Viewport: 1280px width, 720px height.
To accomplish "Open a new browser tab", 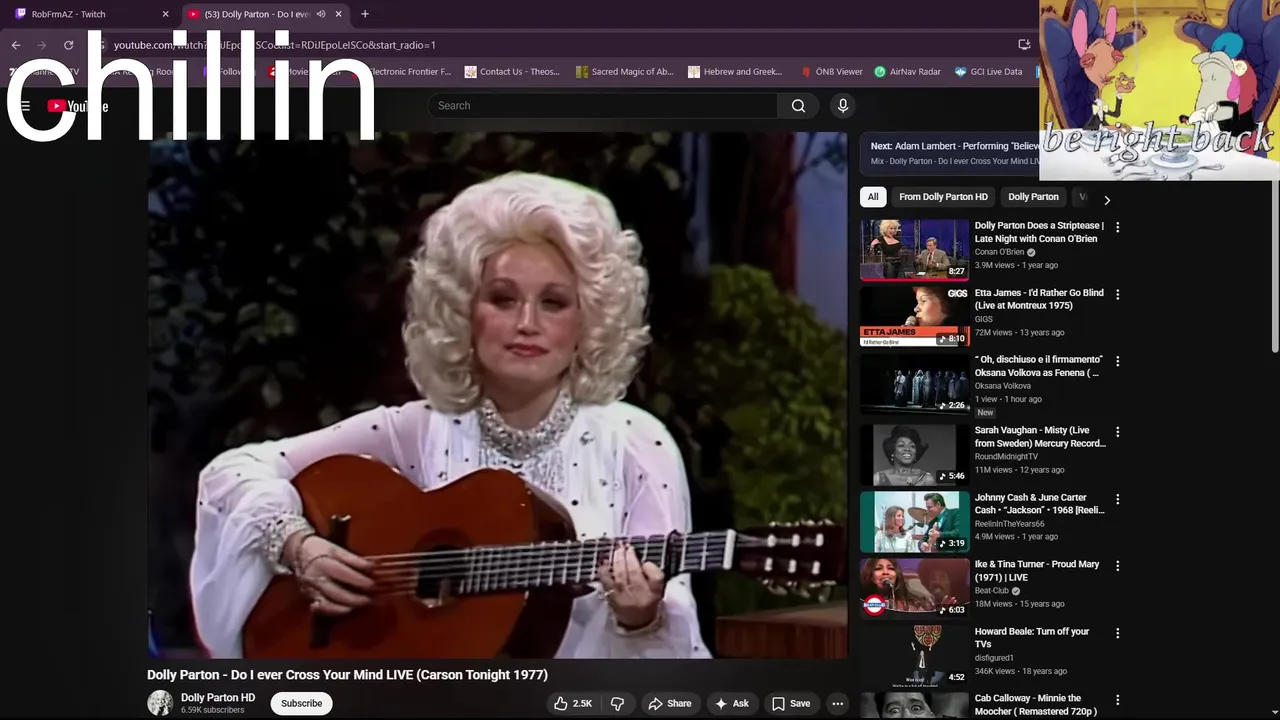I will point(365,14).
